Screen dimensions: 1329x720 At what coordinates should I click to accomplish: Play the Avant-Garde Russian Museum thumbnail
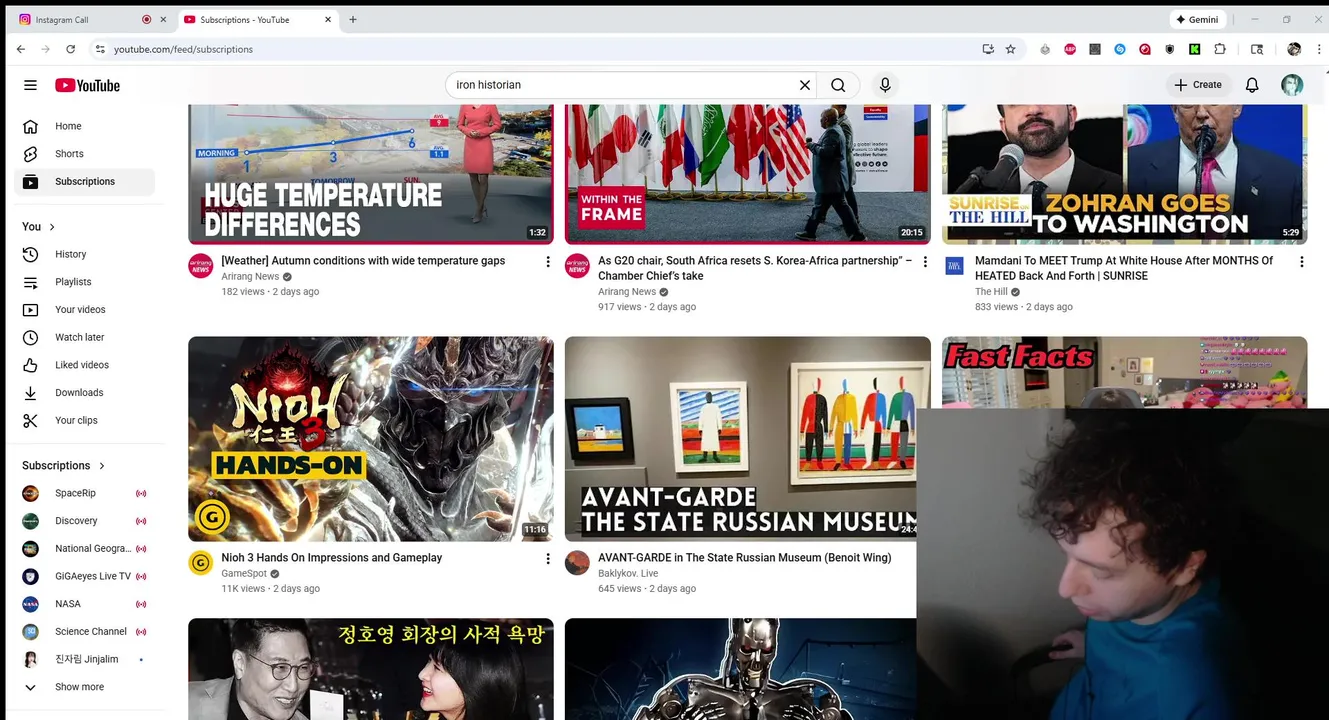click(x=747, y=439)
